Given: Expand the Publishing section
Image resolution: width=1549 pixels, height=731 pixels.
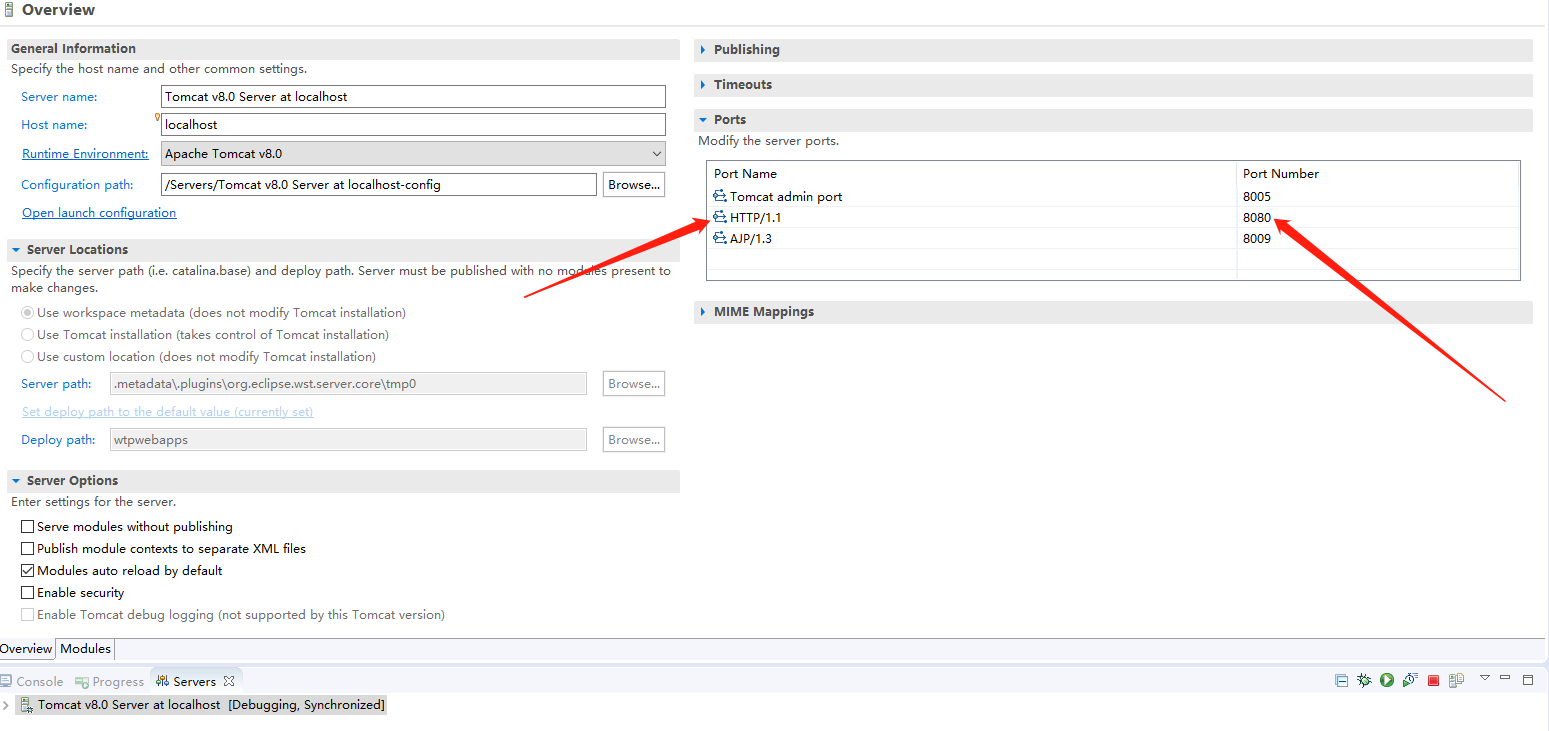Looking at the screenshot, I should [704, 50].
